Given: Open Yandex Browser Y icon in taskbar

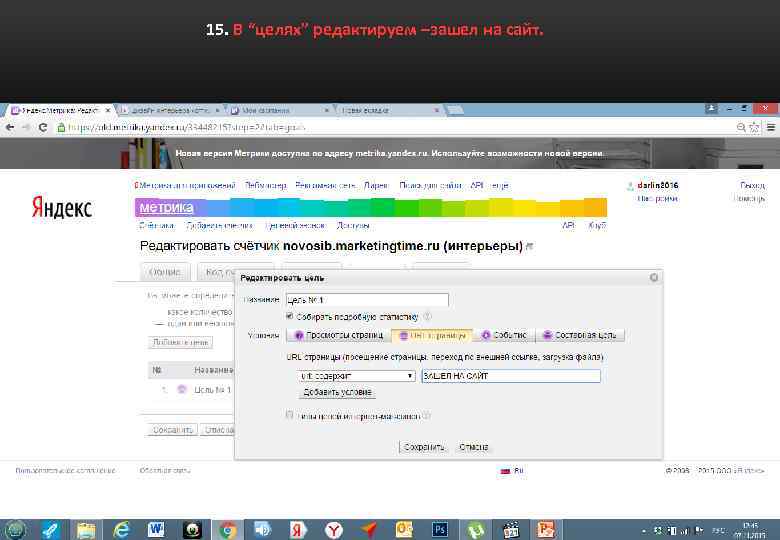Looking at the screenshot, I should point(333,530).
